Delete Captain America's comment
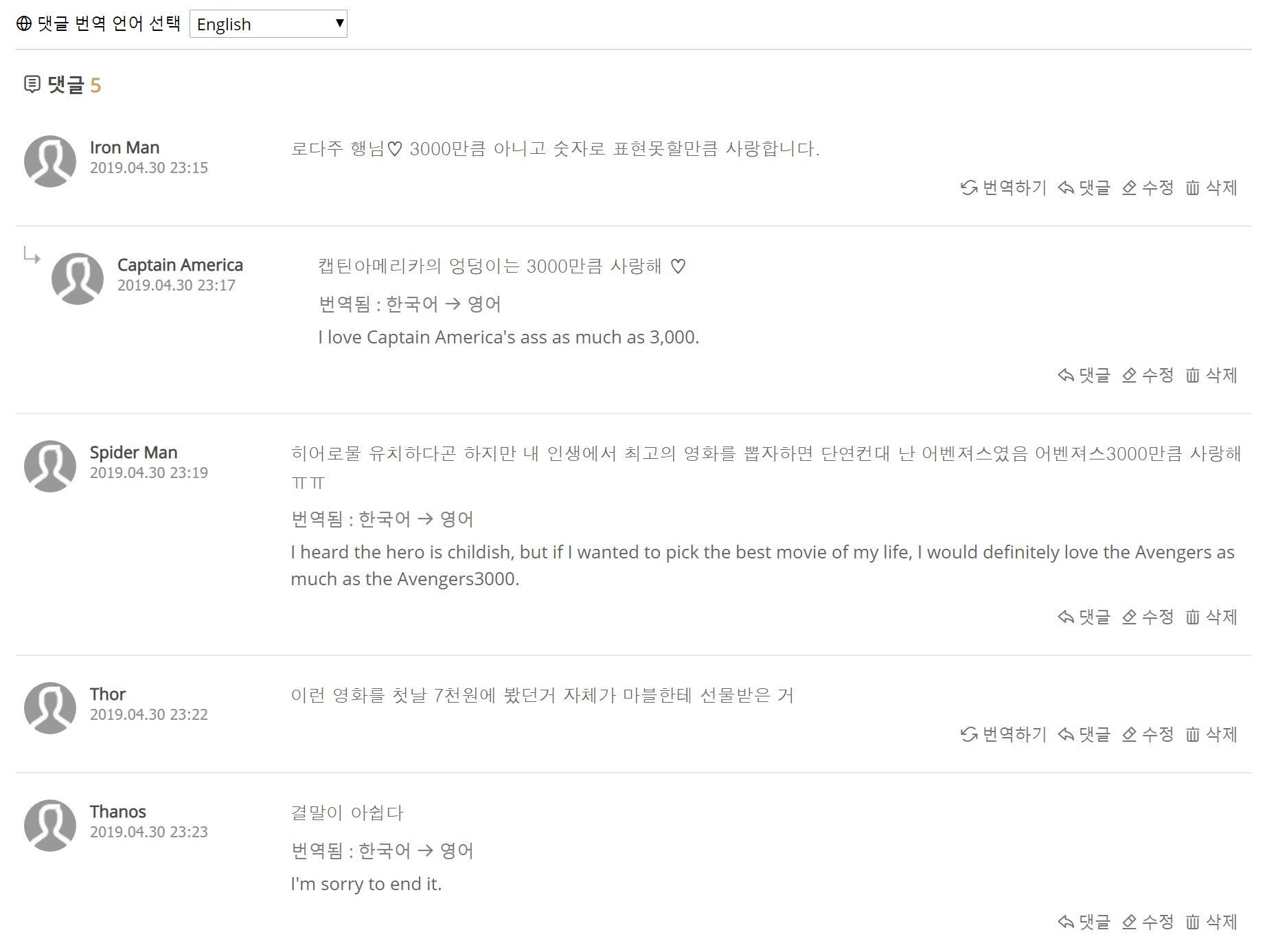This screenshot has width=1265, height=952. click(x=1211, y=375)
